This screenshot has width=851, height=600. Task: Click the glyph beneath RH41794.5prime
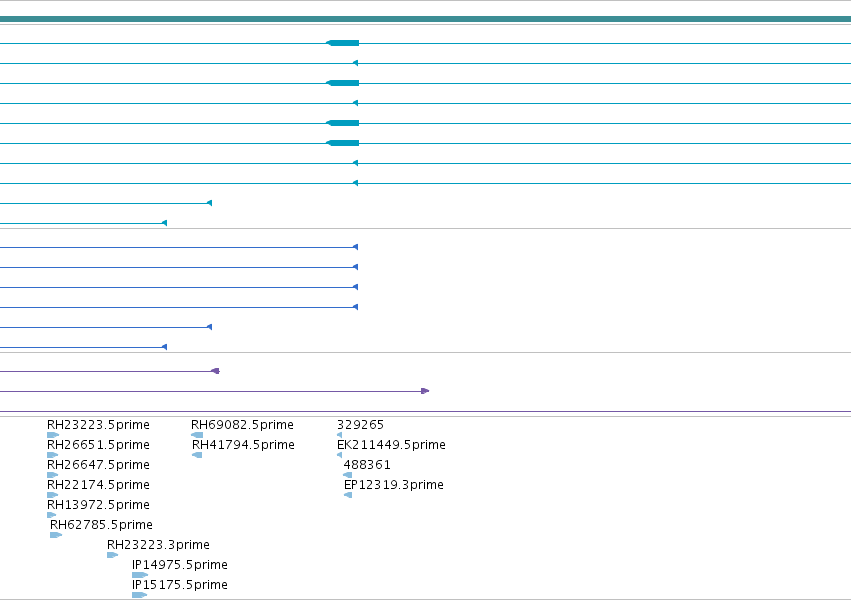pyautogui.click(x=197, y=455)
